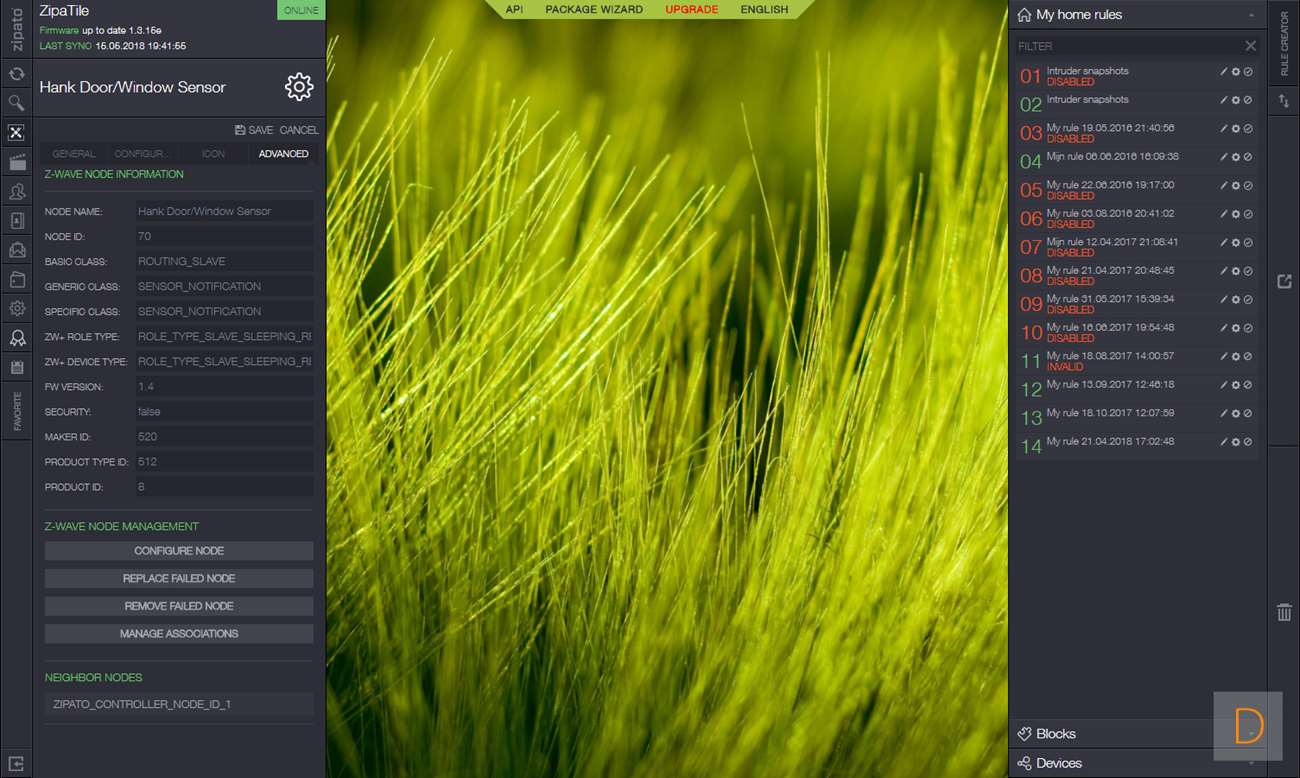Disable rule 04 using its circle toggle

pos(1248,157)
